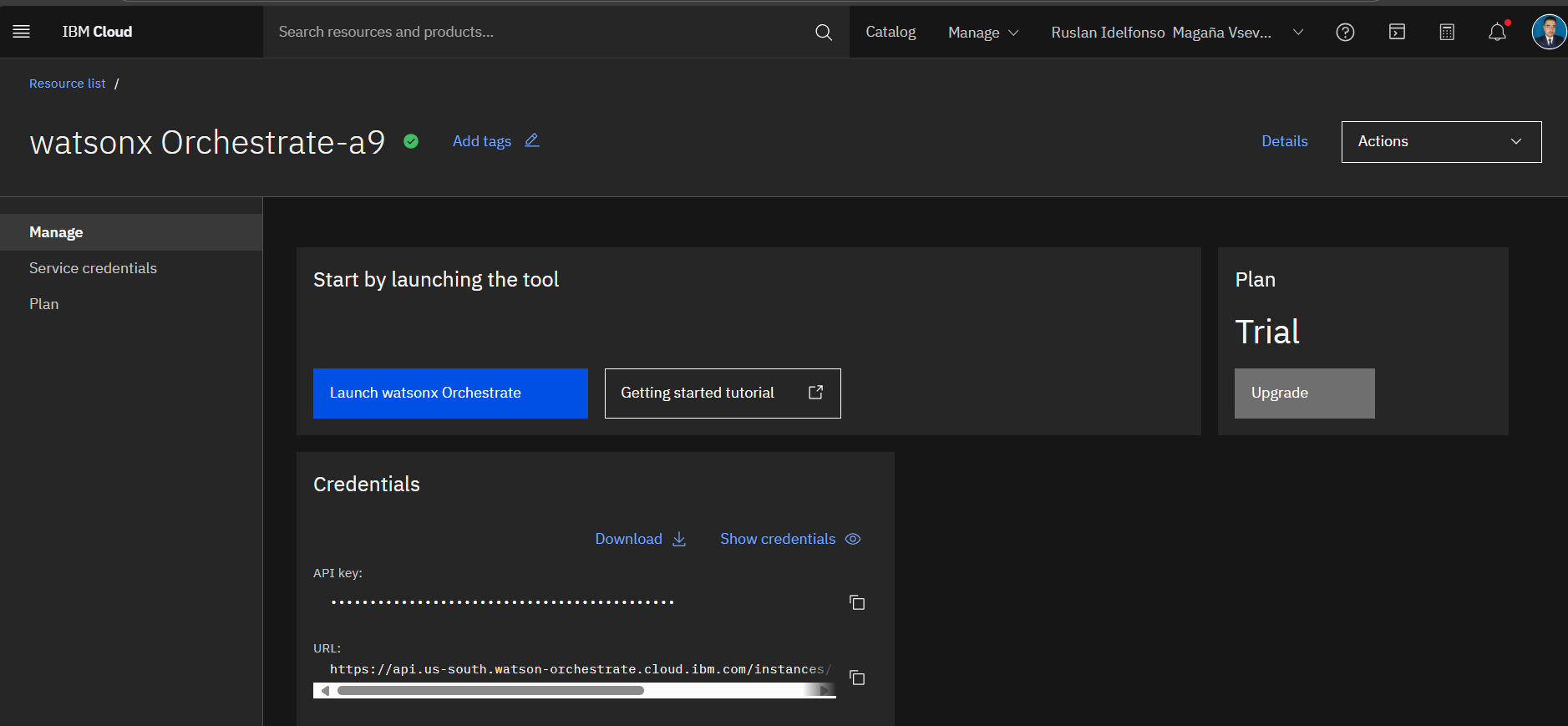Copy the URL to clipboard
This screenshot has height=726, width=1568.
point(857,678)
